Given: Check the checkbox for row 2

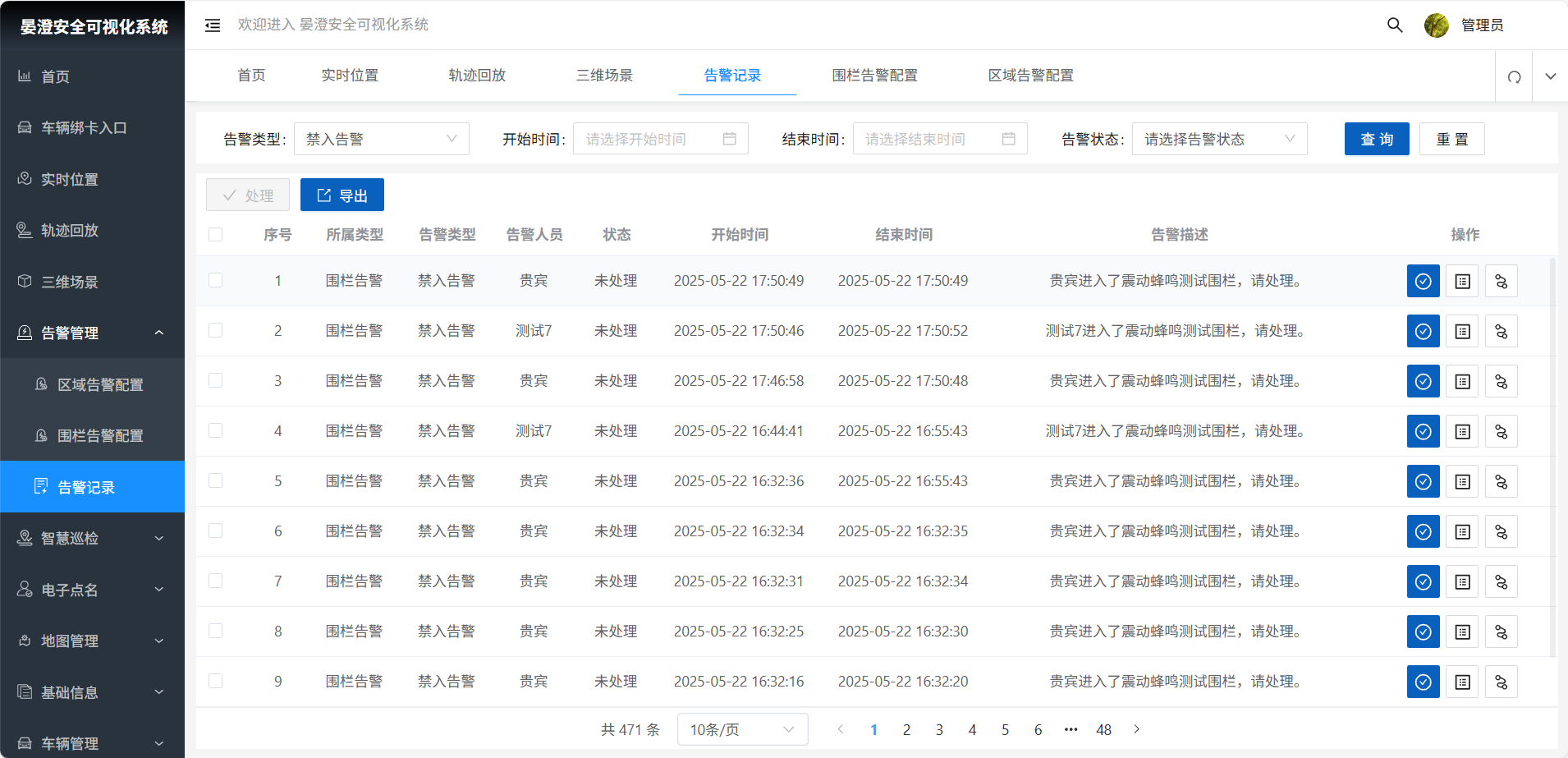Looking at the screenshot, I should coord(216,330).
